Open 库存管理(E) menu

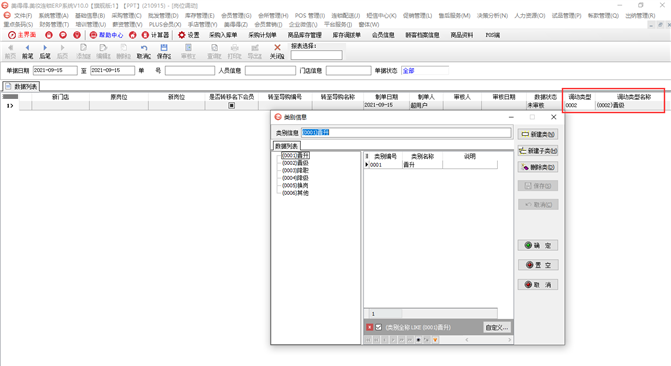(x=200, y=15)
